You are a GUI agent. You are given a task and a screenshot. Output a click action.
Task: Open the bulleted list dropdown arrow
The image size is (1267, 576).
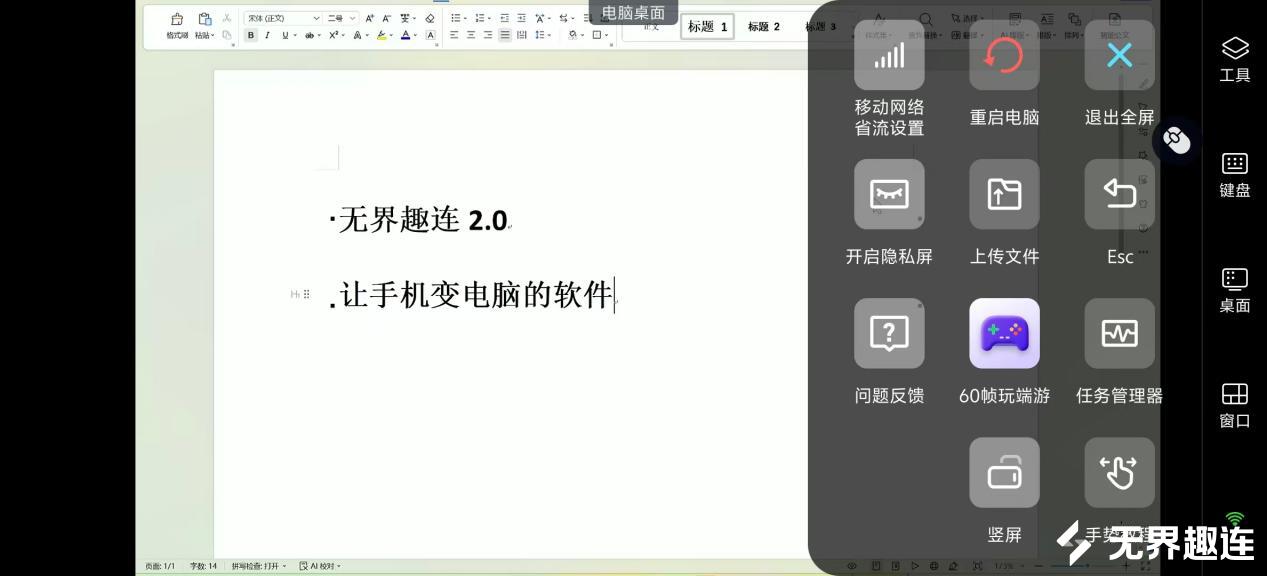click(x=465, y=19)
